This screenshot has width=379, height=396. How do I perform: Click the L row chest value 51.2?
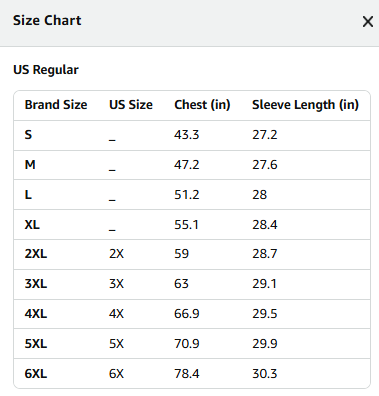coord(187,195)
